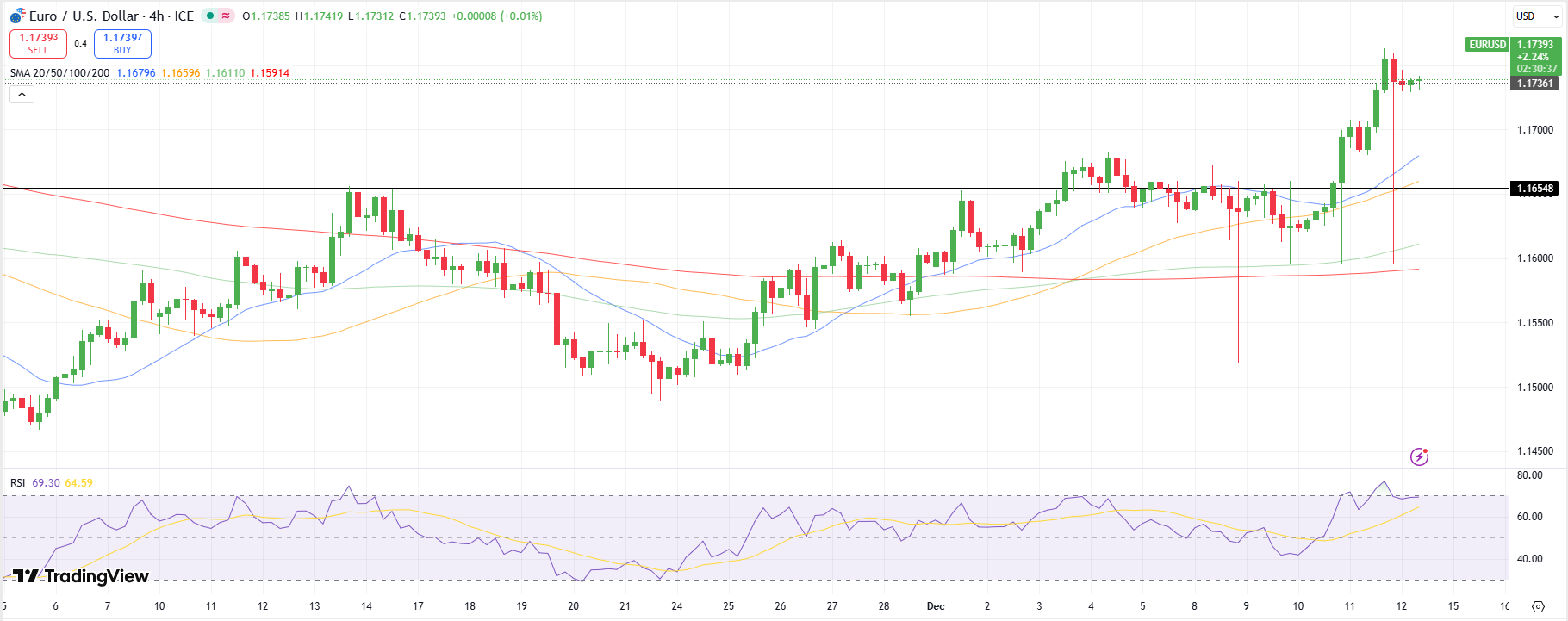
Task: Collapse the indicator legend with the chevron
Action: pos(22,95)
